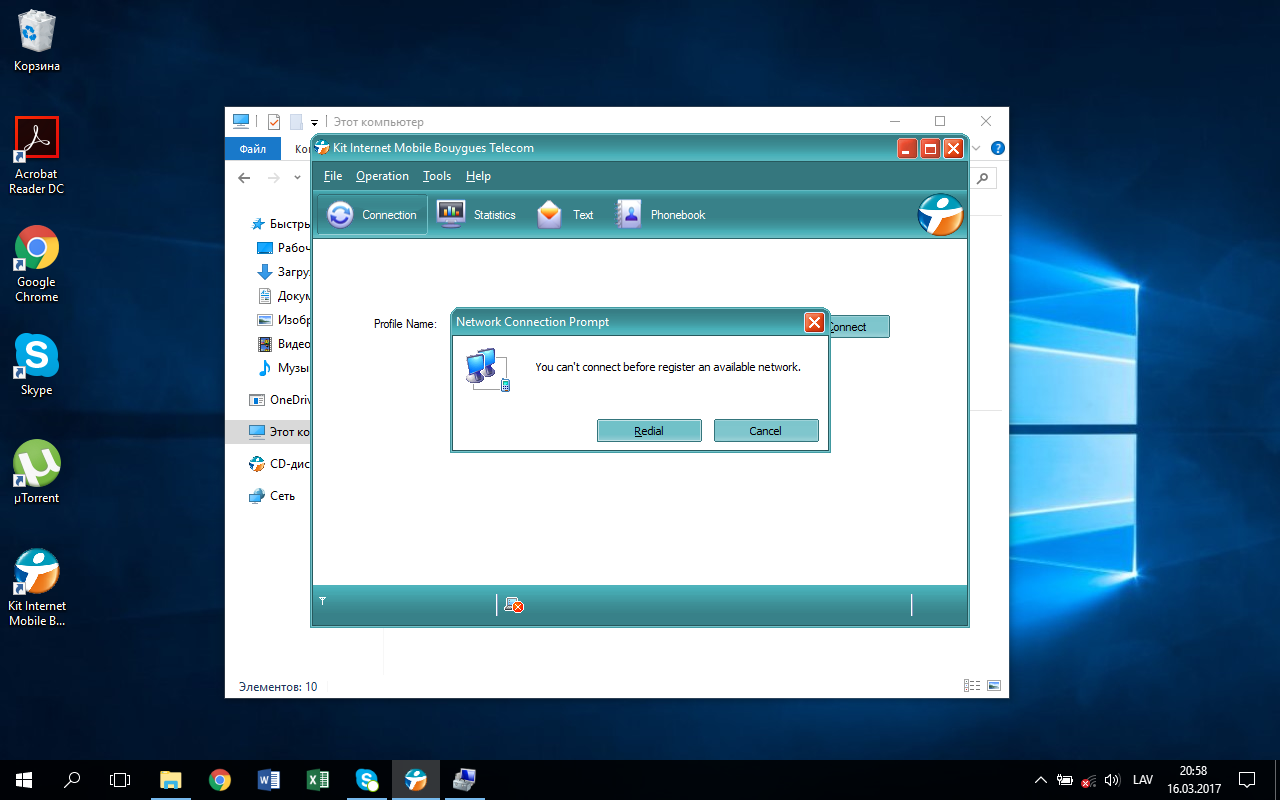Image resolution: width=1280 pixels, height=800 pixels.
Task: Open the Operation menu
Action: (x=382, y=176)
